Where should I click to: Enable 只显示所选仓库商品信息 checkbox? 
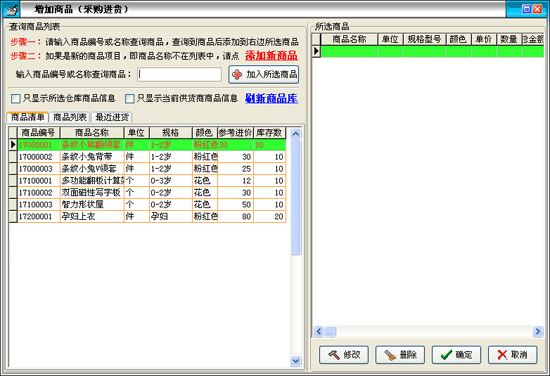pos(16,99)
